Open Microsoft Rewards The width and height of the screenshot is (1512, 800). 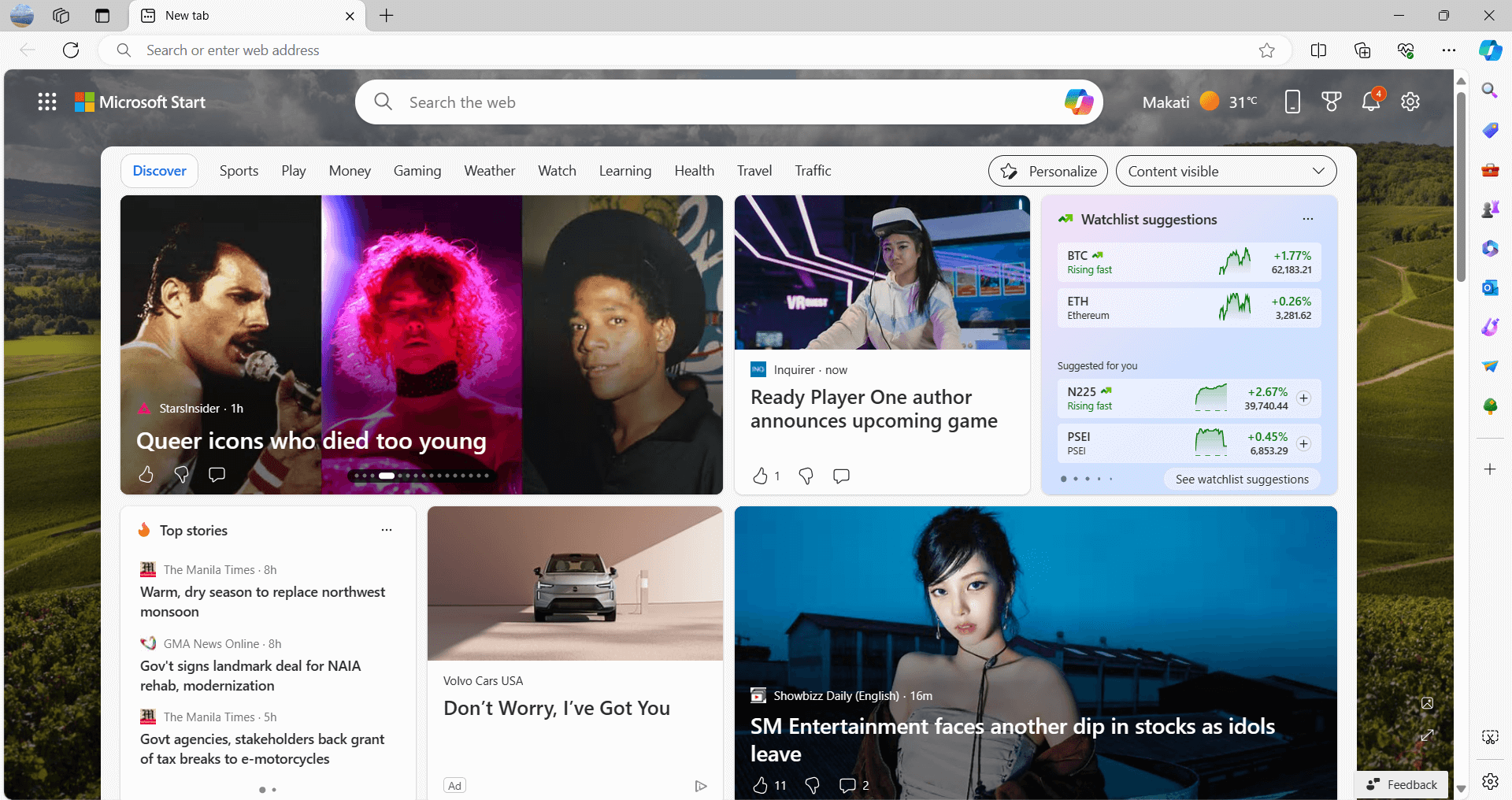point(1331,102)
